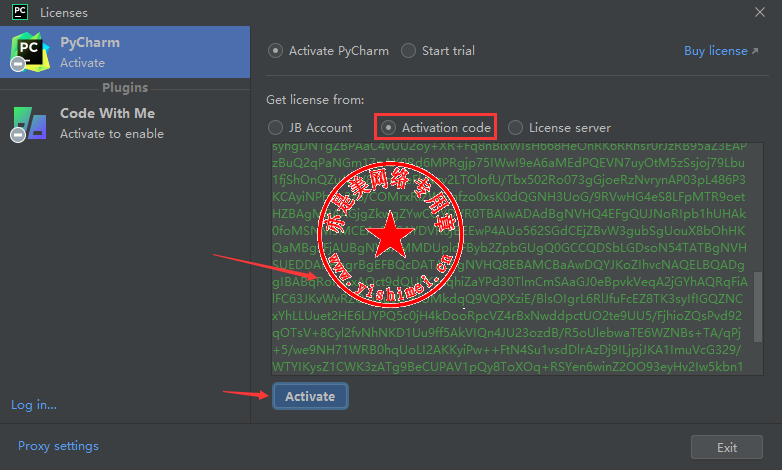Select the Activate PyCharm radio button
The width and height of the screenshot is (782, 470).
[275, 51]
